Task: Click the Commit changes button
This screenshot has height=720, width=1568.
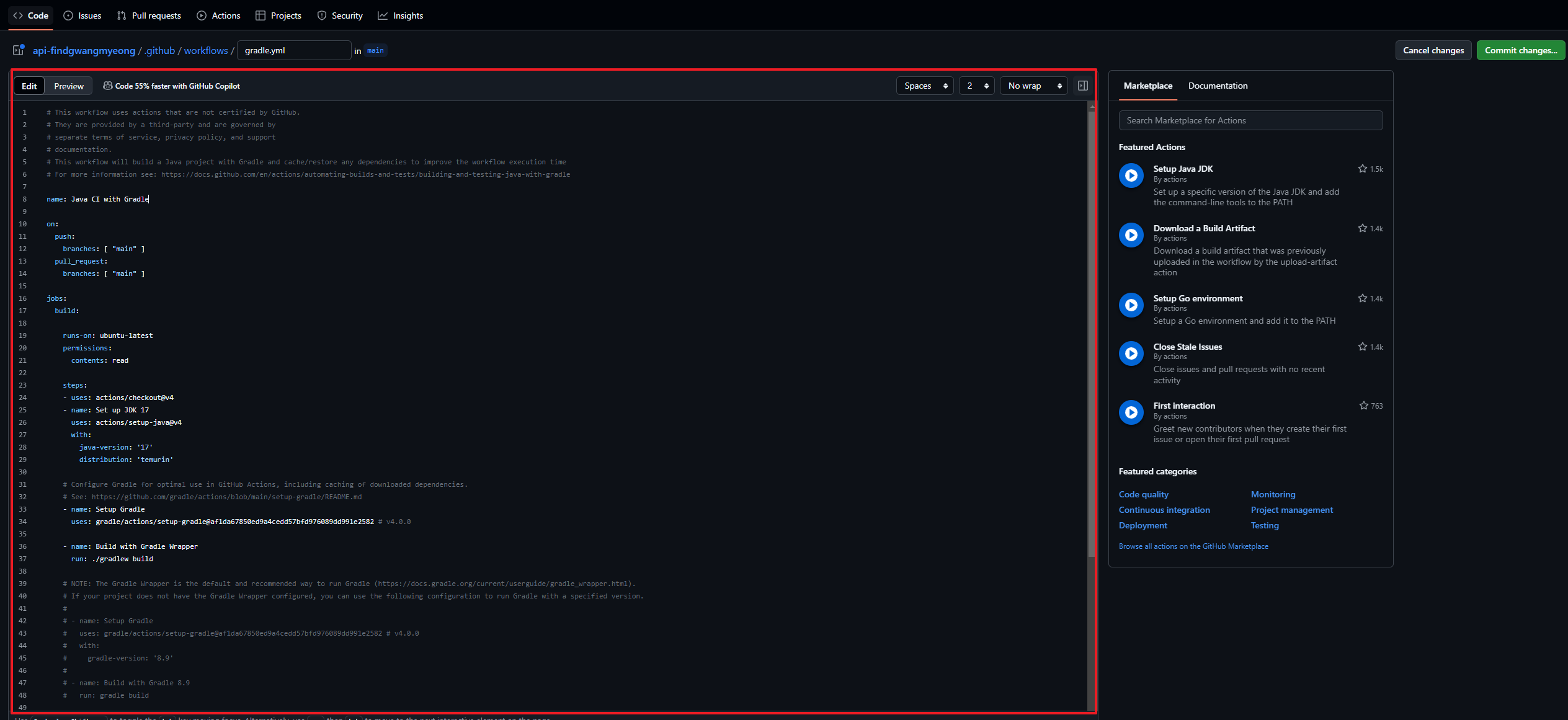Action: click(x=1520, y=50)
